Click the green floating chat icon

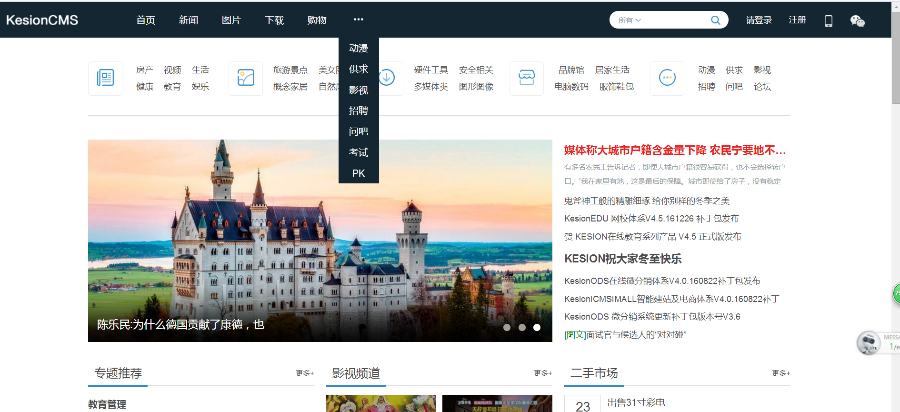coord(895,294)
